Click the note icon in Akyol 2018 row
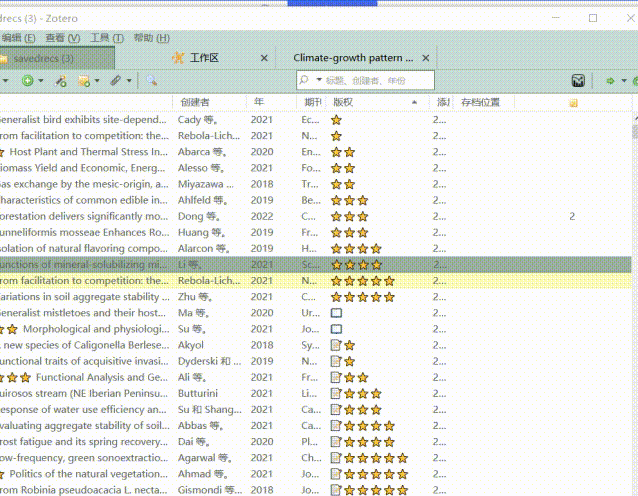The height and width of the screenshot is (496, 638). point(336,345)
